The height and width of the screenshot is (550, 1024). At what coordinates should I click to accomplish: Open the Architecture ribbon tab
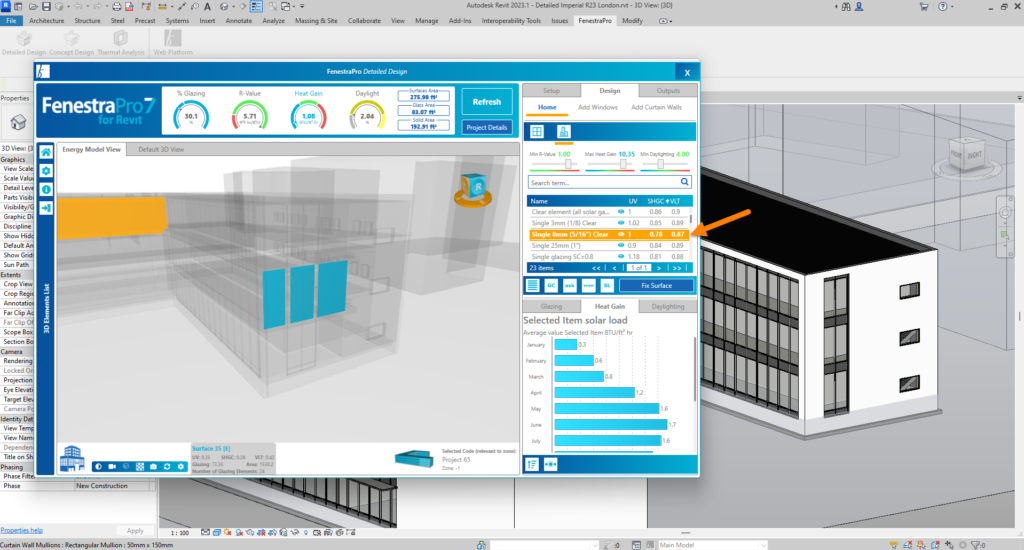pyautogui.click(x=46, y=21)
